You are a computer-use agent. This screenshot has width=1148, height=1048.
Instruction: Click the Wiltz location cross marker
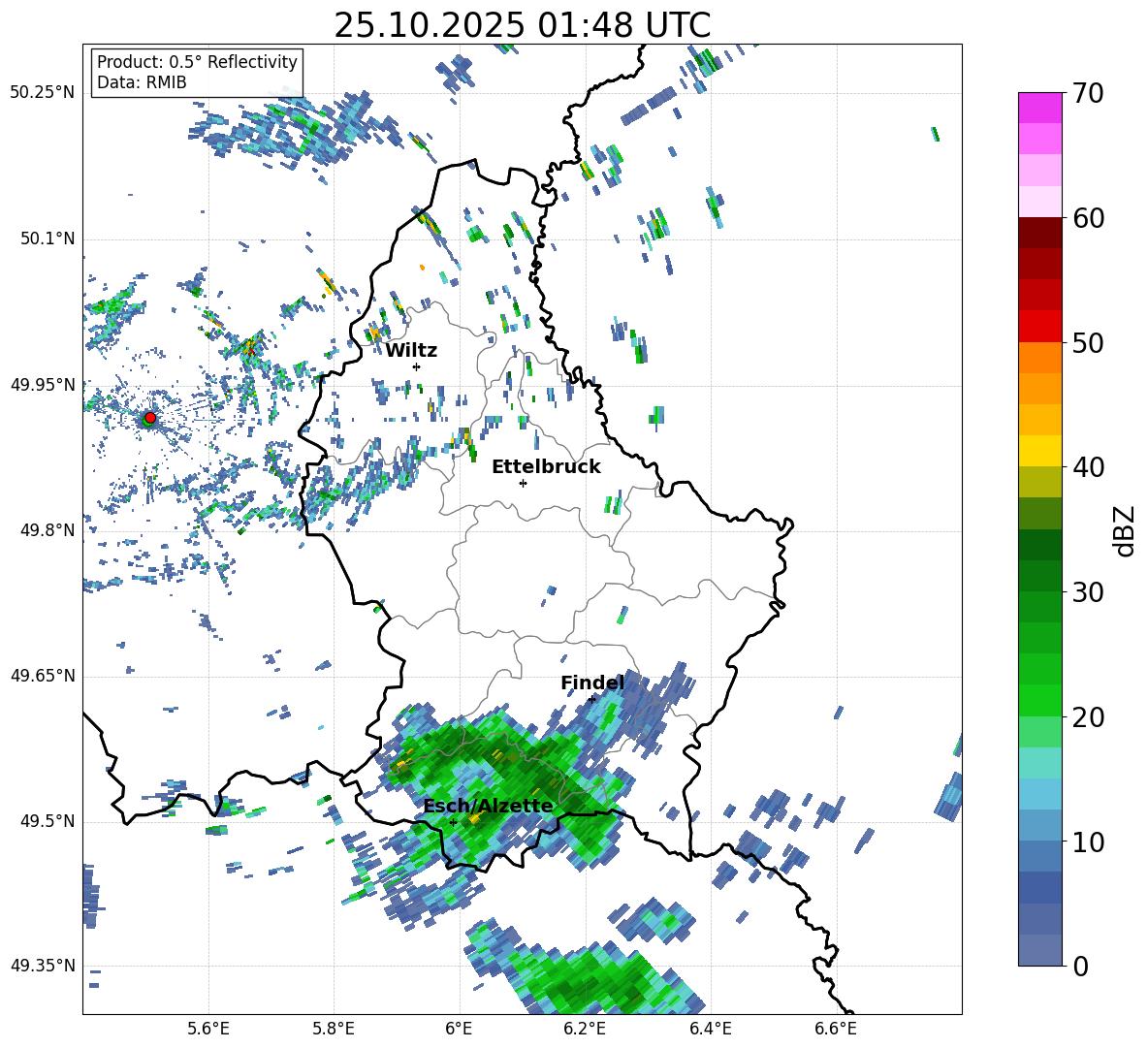click(x=417, y=366)
